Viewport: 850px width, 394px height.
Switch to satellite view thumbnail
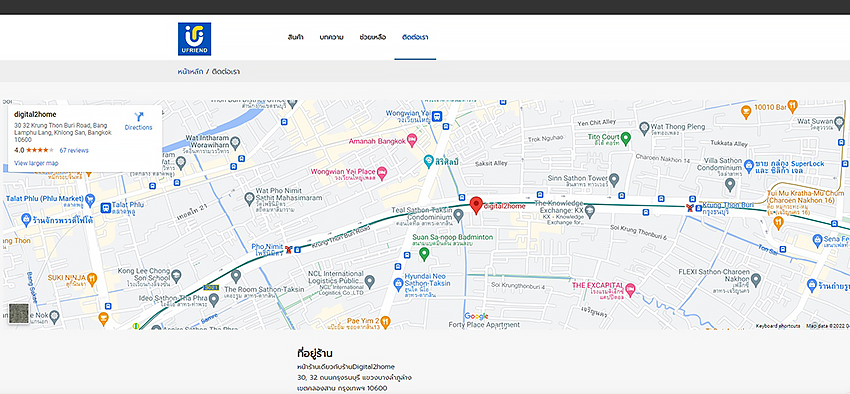pos(18,313)
